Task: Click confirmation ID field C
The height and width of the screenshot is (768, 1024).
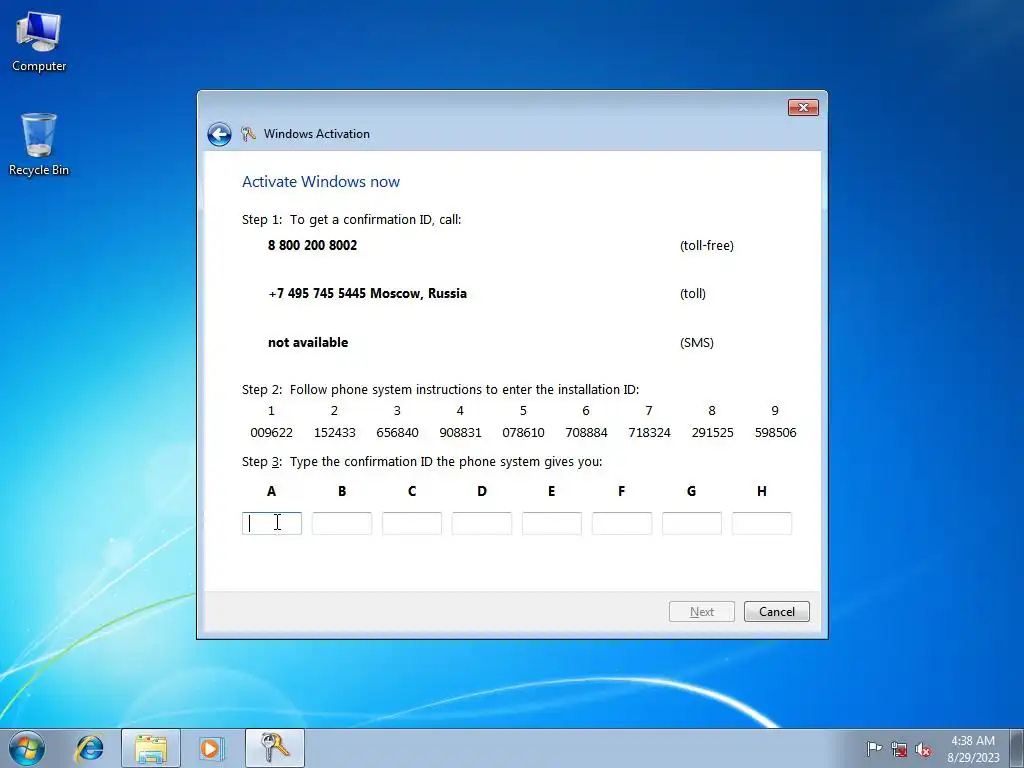Action: 411,523
